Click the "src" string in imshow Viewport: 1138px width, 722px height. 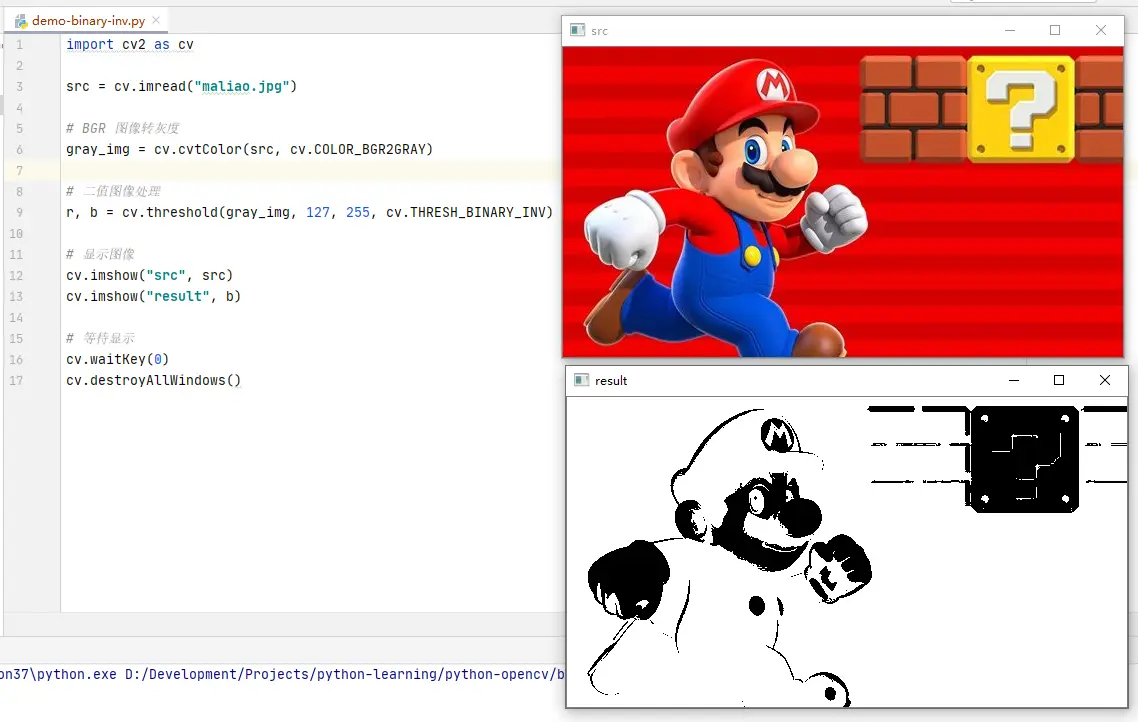click(165, 276)
